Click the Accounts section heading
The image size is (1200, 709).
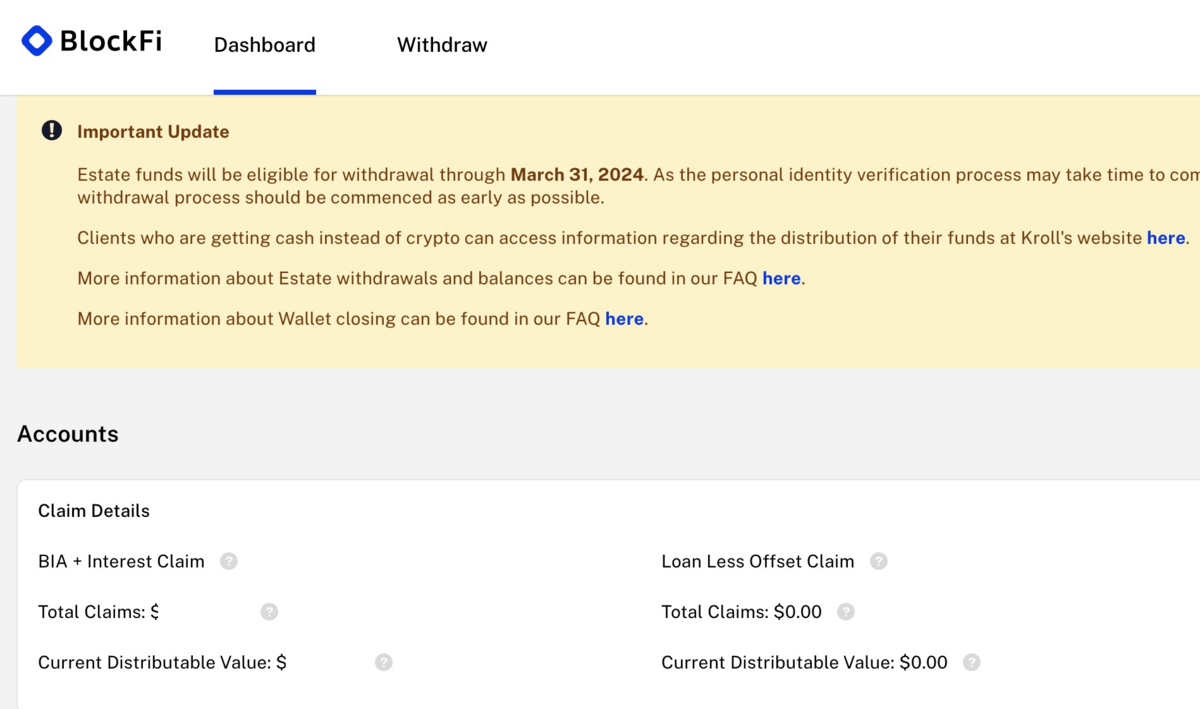pos(68,434)
